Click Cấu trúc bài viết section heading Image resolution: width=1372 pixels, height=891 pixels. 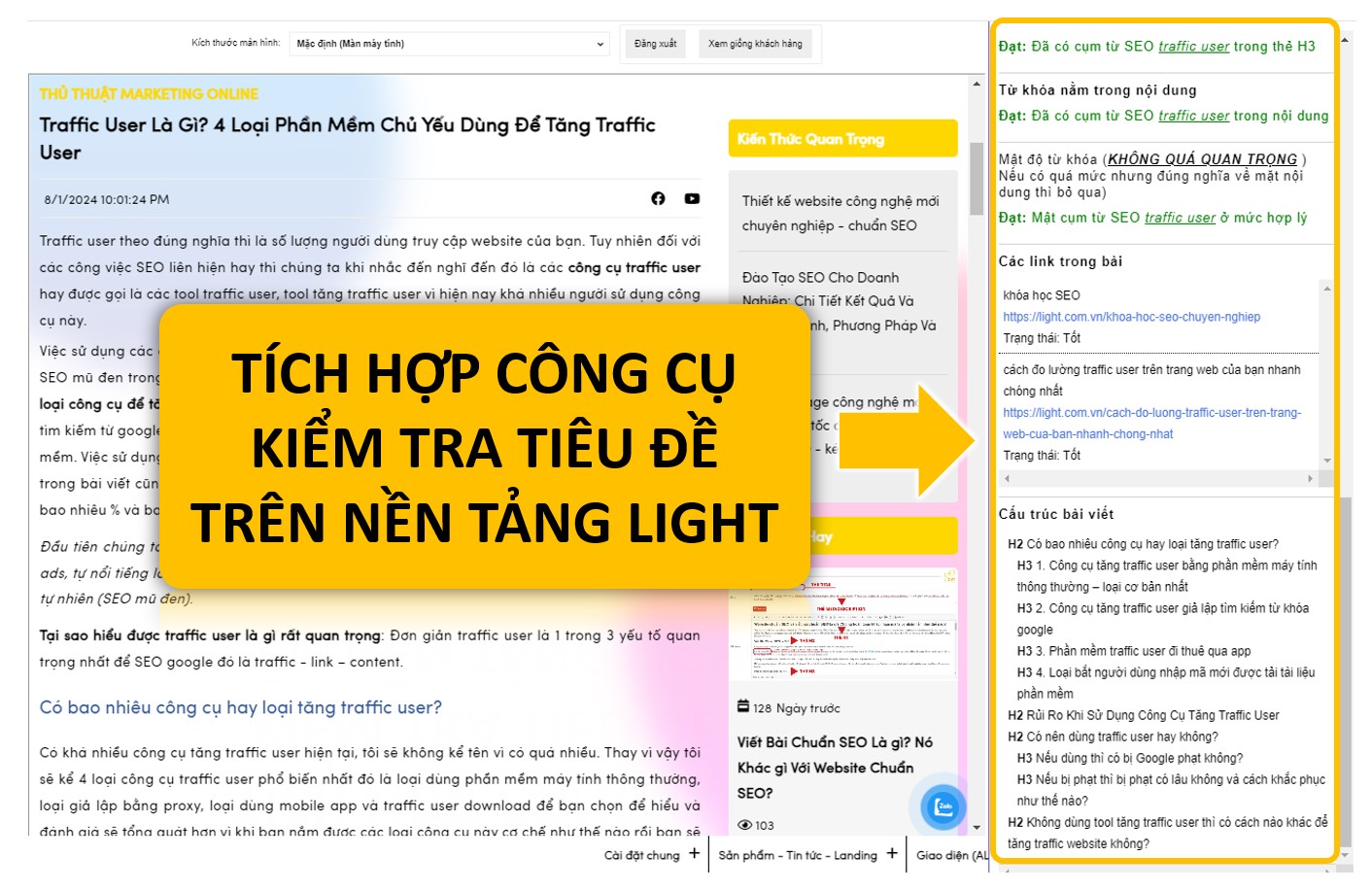click(1056, 514)
